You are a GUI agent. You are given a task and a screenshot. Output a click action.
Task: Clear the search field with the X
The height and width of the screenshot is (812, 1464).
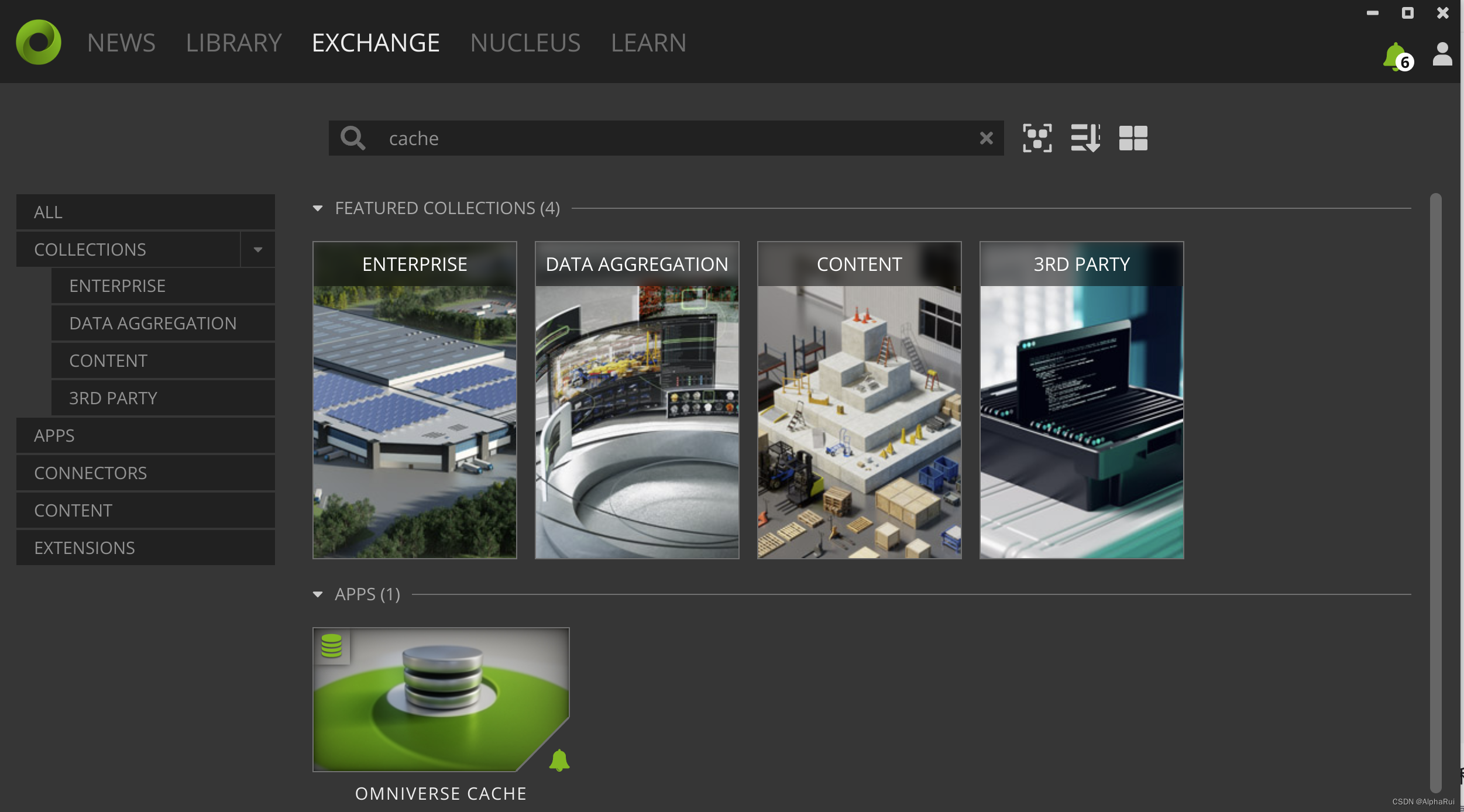(987, 138)
